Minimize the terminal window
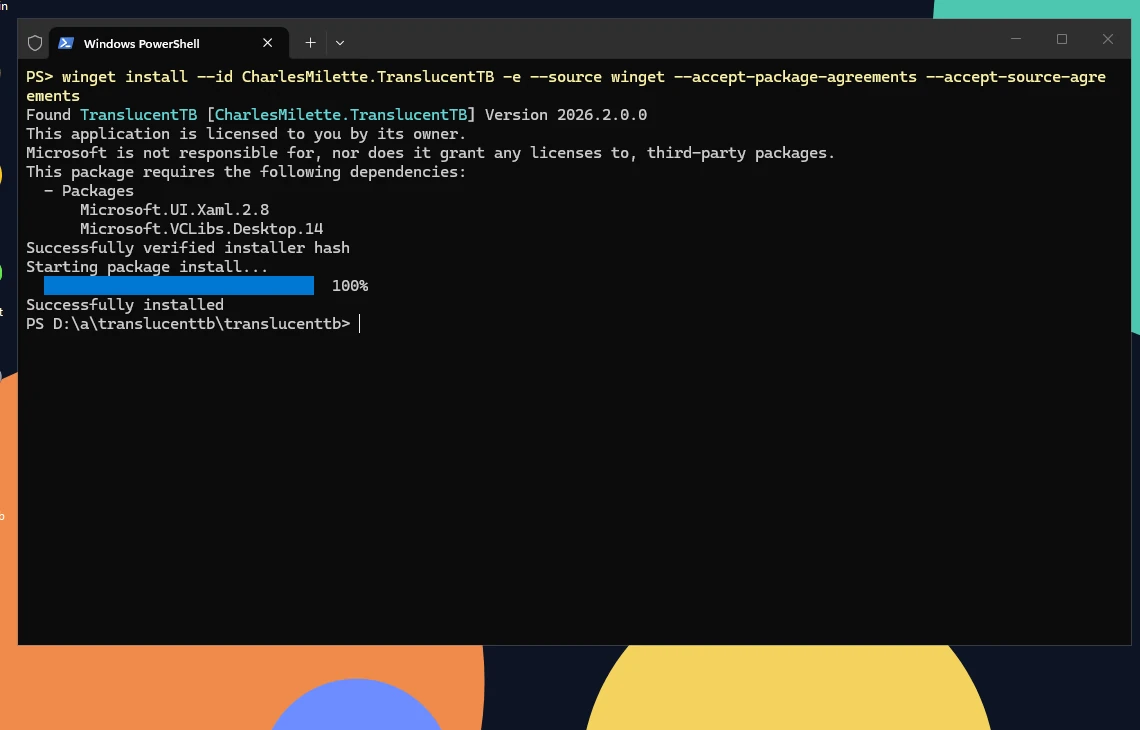The width and height of the screenshot is (1140, 730). (1016, 39)
